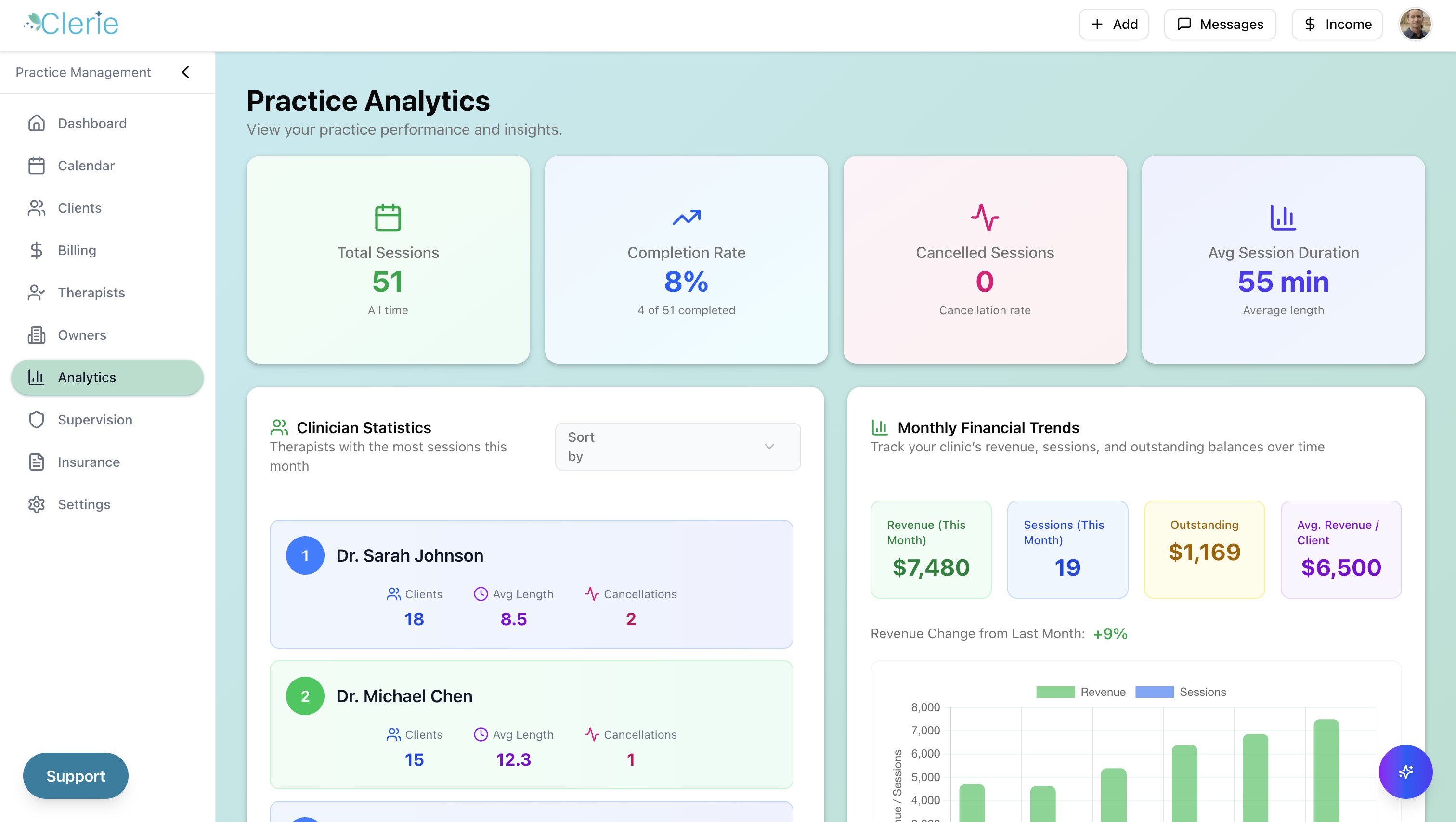
Task: Collapse the Practice Management sidebar
Action: point(185,72)
